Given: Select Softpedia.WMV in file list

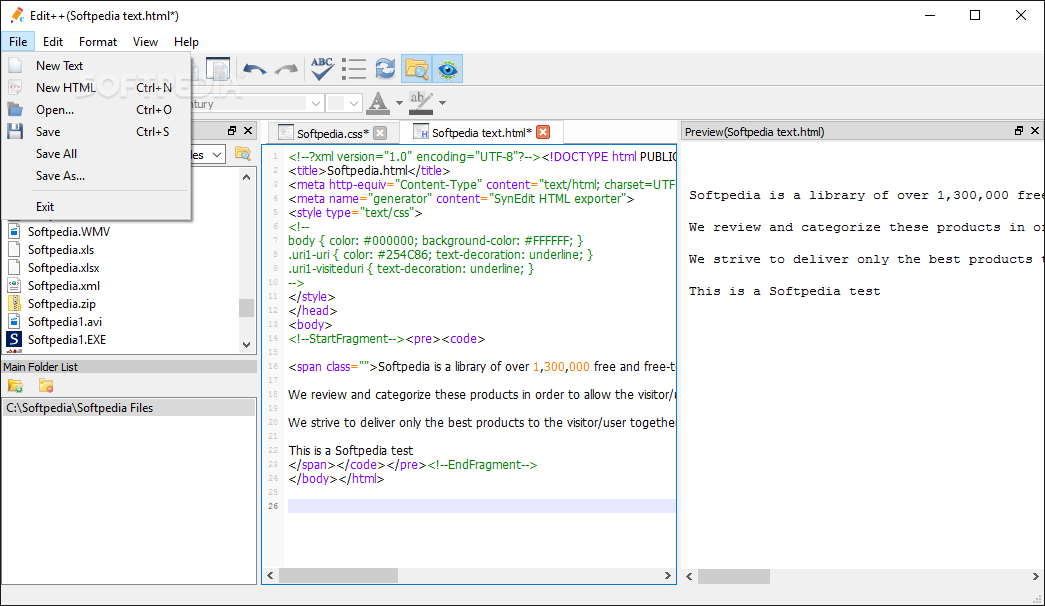Looking at the screenshot, I should tap(69, 231).
